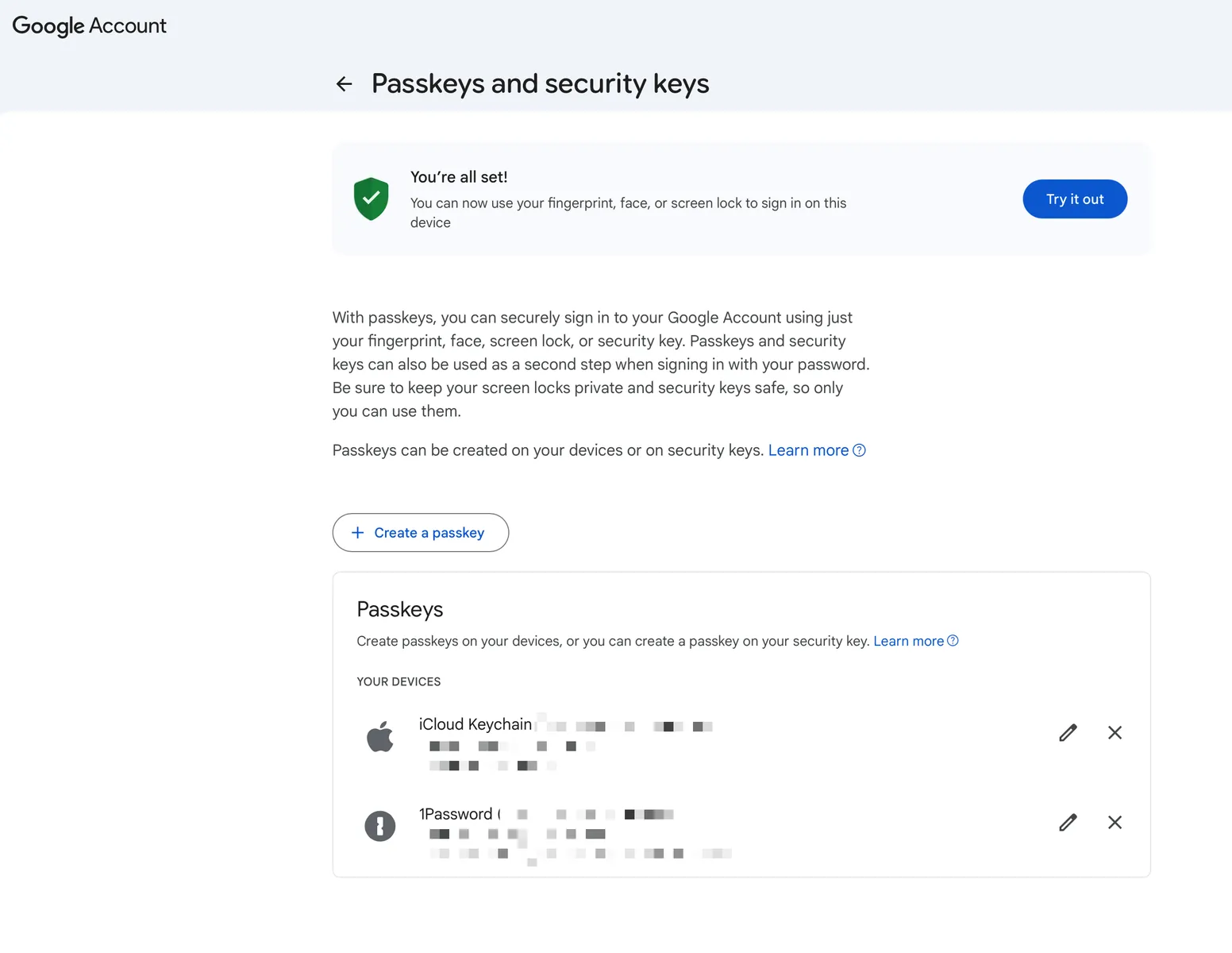Delete the 1Password passkey

click(x=1115, y=823)
